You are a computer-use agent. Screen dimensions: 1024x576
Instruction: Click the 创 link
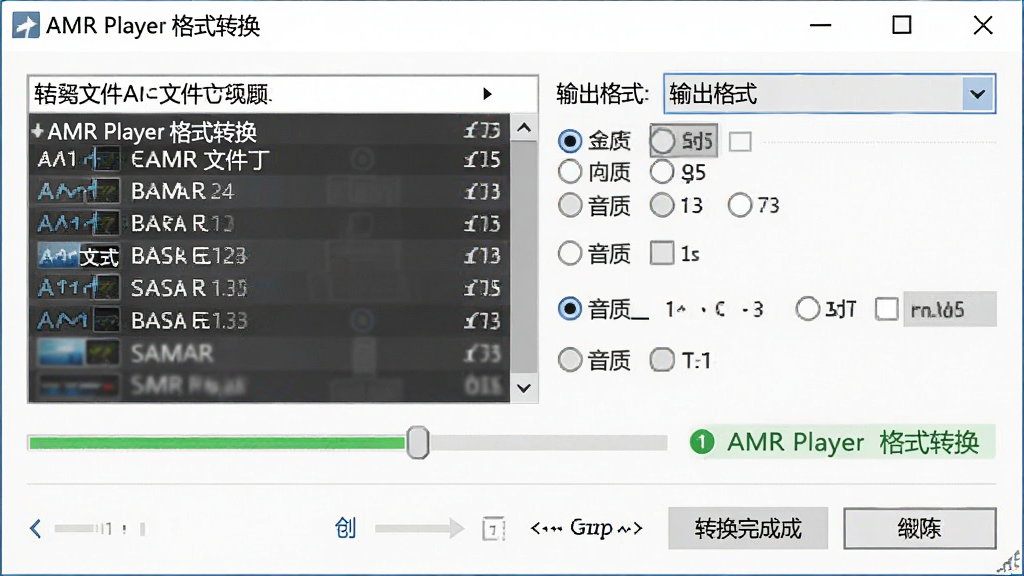(x=345, y=528)
